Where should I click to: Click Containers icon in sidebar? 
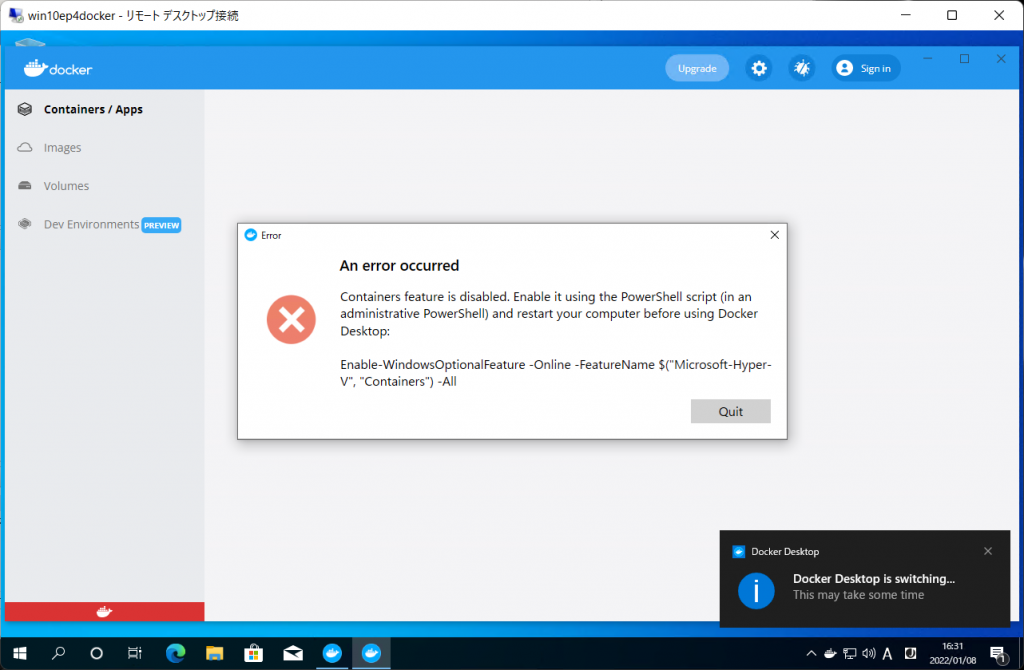[x=25, y=109]
